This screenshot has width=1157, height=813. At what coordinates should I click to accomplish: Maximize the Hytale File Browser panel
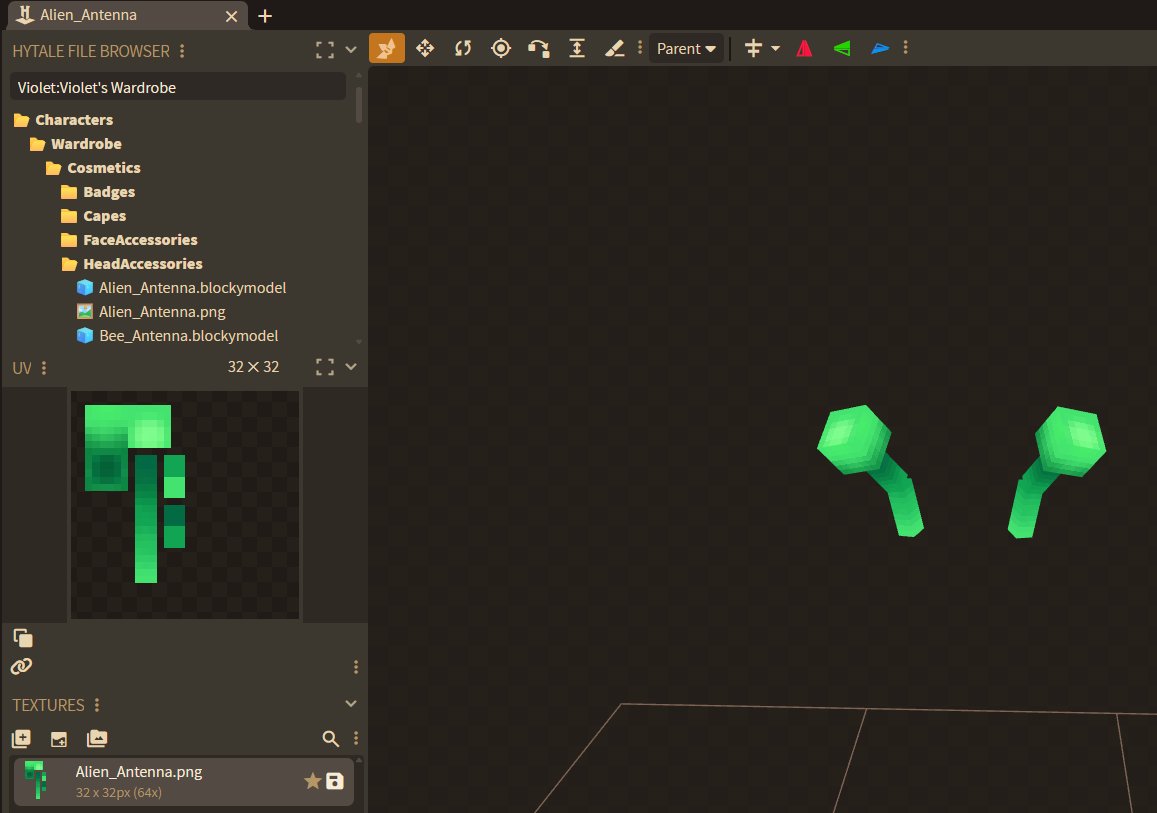[325, 50]
